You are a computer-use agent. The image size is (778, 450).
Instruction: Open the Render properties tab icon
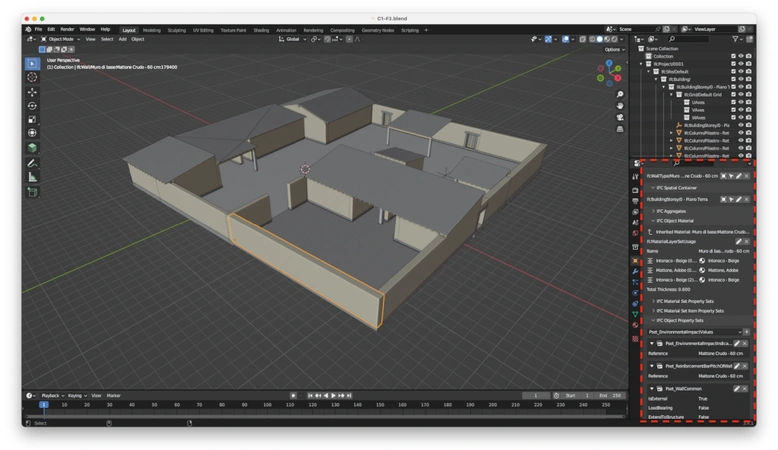point(635,191)
